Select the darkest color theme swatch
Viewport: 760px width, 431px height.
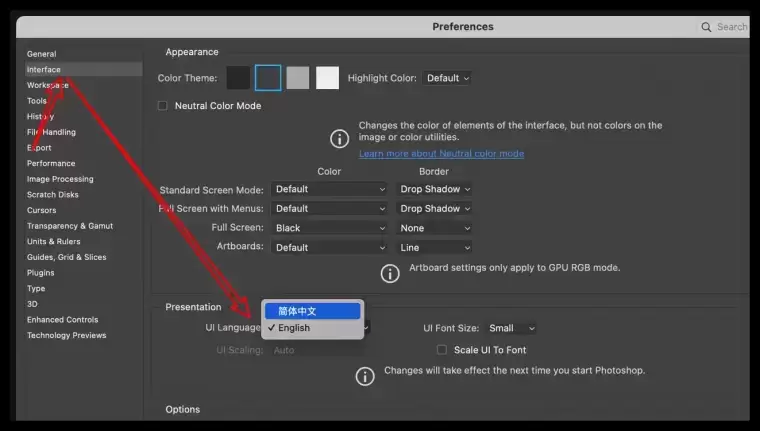pos(238,78)
